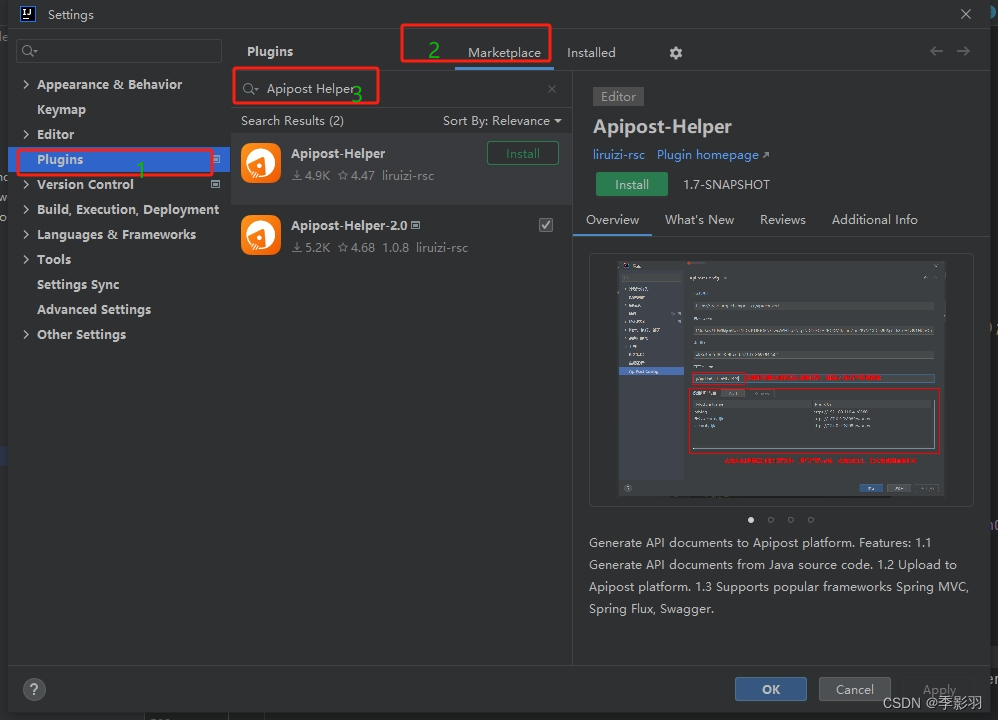Image resolution: width=998 pixels, height=720 pixels.
Task: Select Settings Sync in the tree
Action: [78, 285]
